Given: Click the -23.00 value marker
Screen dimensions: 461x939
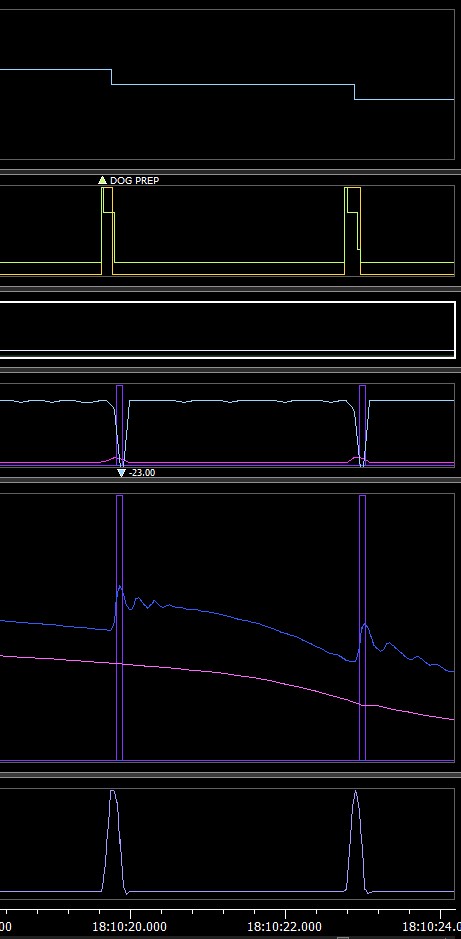Looking at the screenshot, I should tap(142, 472).
